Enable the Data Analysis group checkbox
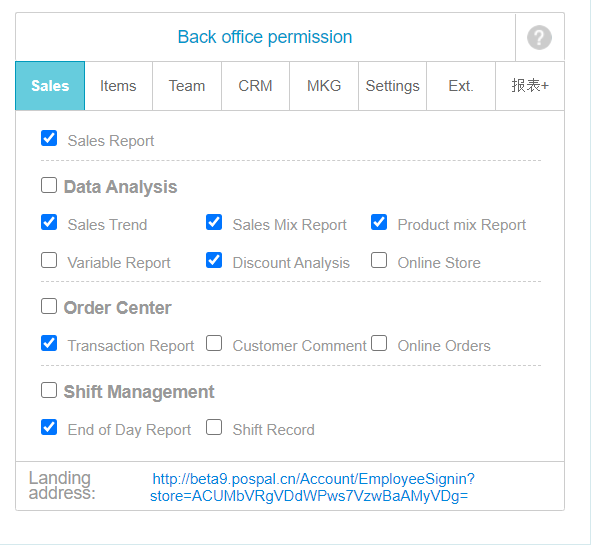 (49, 185)
